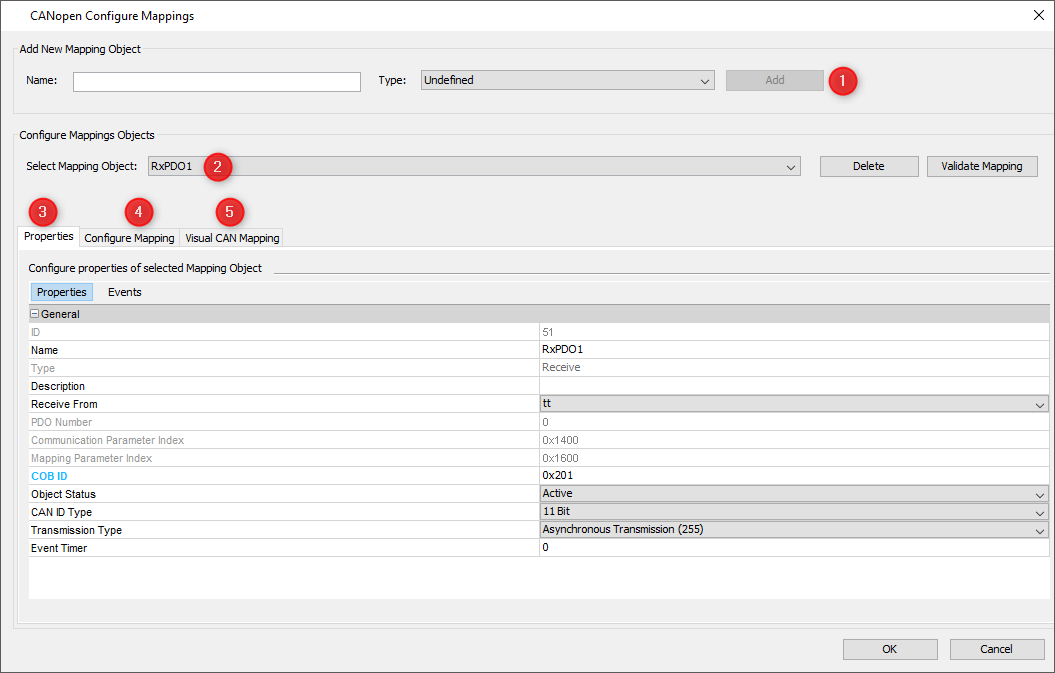This screenshot has height=673, width=1055.
Task: Open the Select Mapping Object dropdown
Action: (474, 166)
